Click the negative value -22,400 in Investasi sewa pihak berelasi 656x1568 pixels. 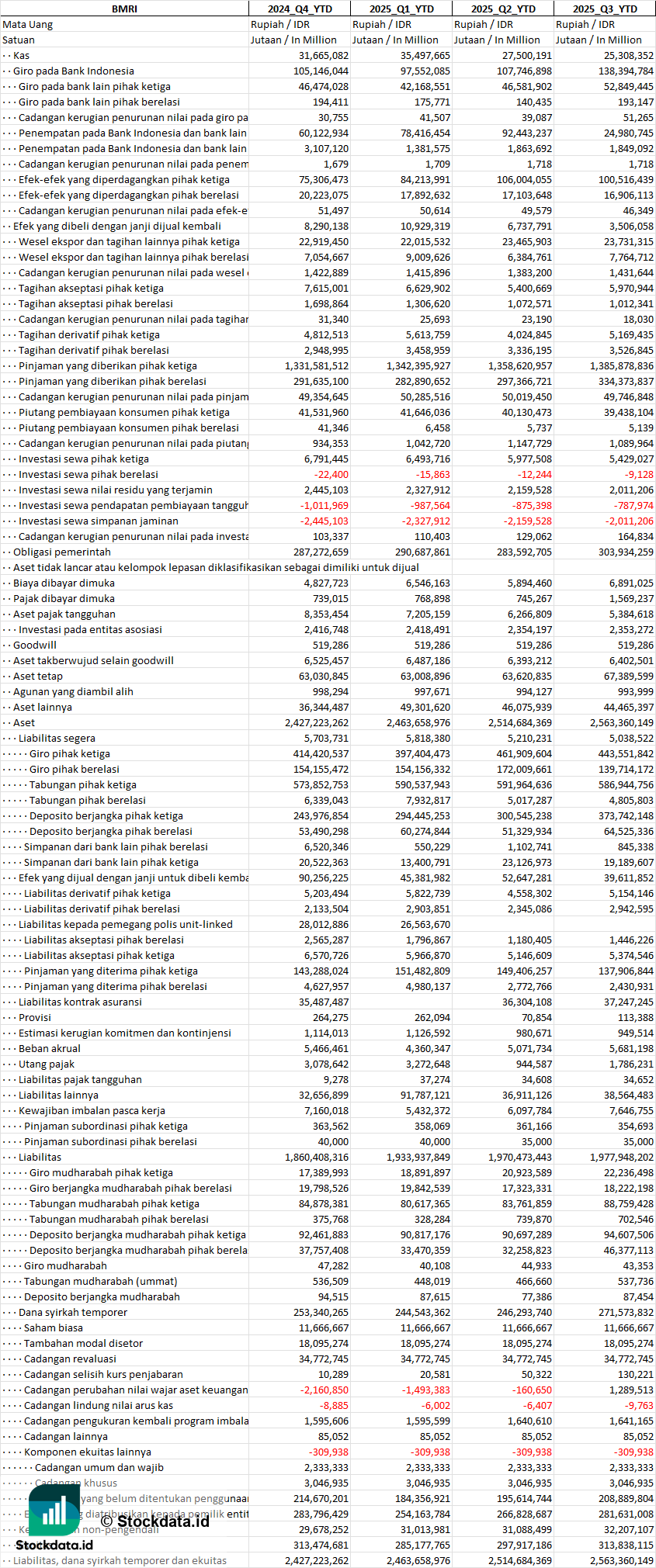(331, 474)
